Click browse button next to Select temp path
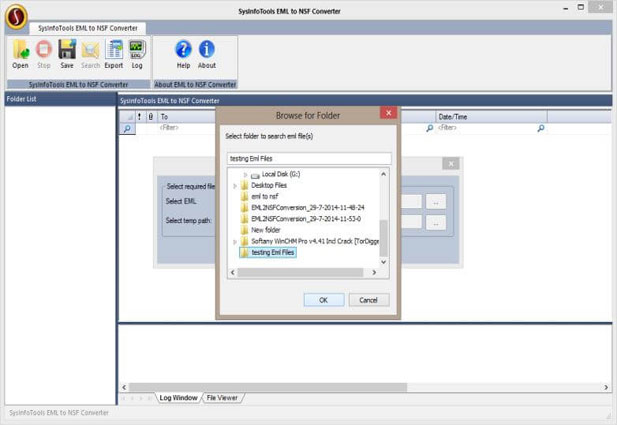This screenshot has width=617, height=425. 436,222
